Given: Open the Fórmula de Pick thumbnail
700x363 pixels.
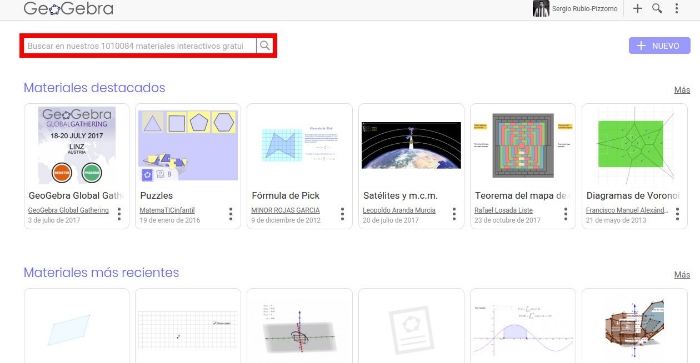Looking at the screenshot, I should point(300,145).
